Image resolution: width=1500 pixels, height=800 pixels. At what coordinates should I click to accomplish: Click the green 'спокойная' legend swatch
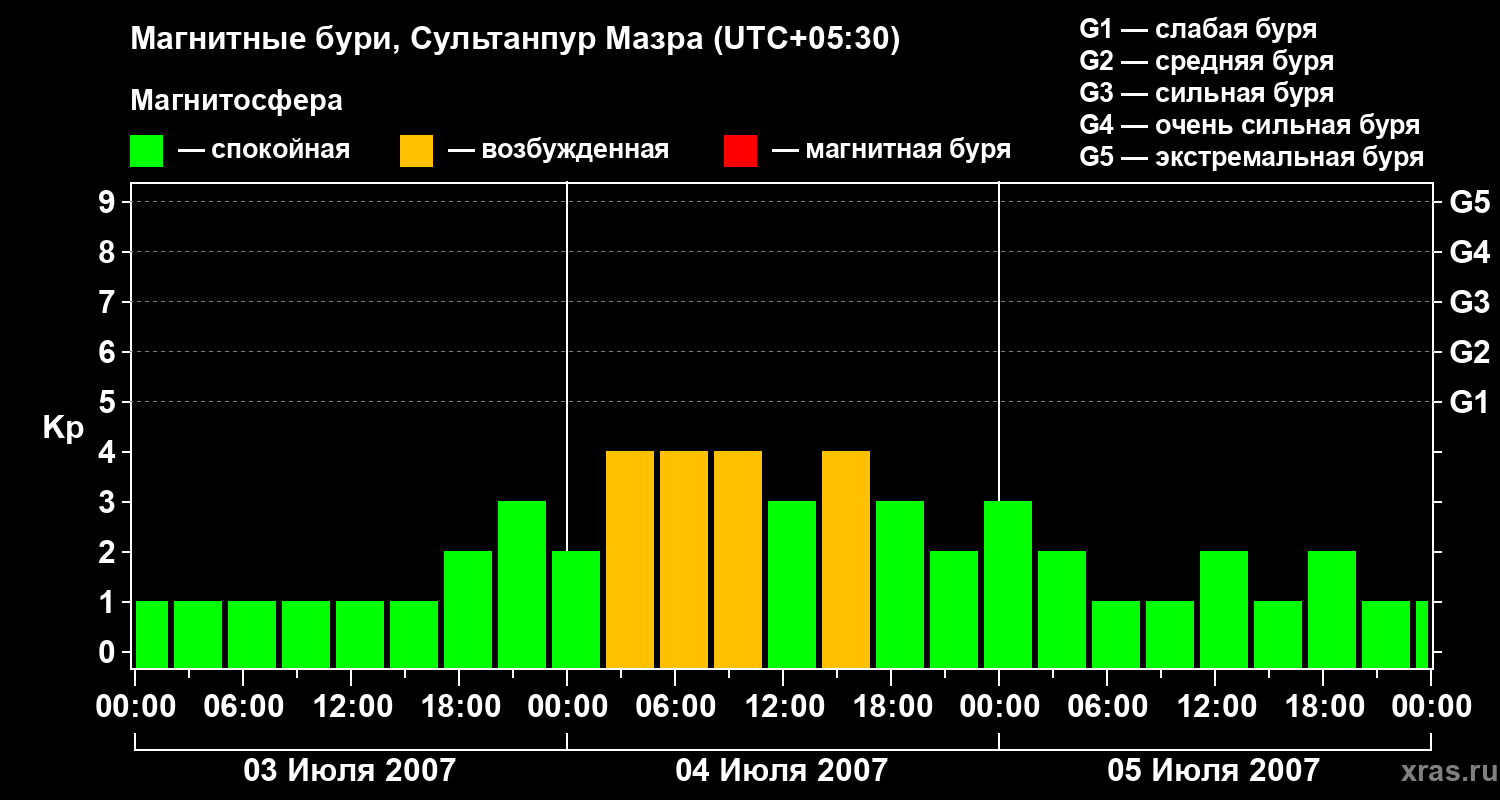[x=147, y=151]
